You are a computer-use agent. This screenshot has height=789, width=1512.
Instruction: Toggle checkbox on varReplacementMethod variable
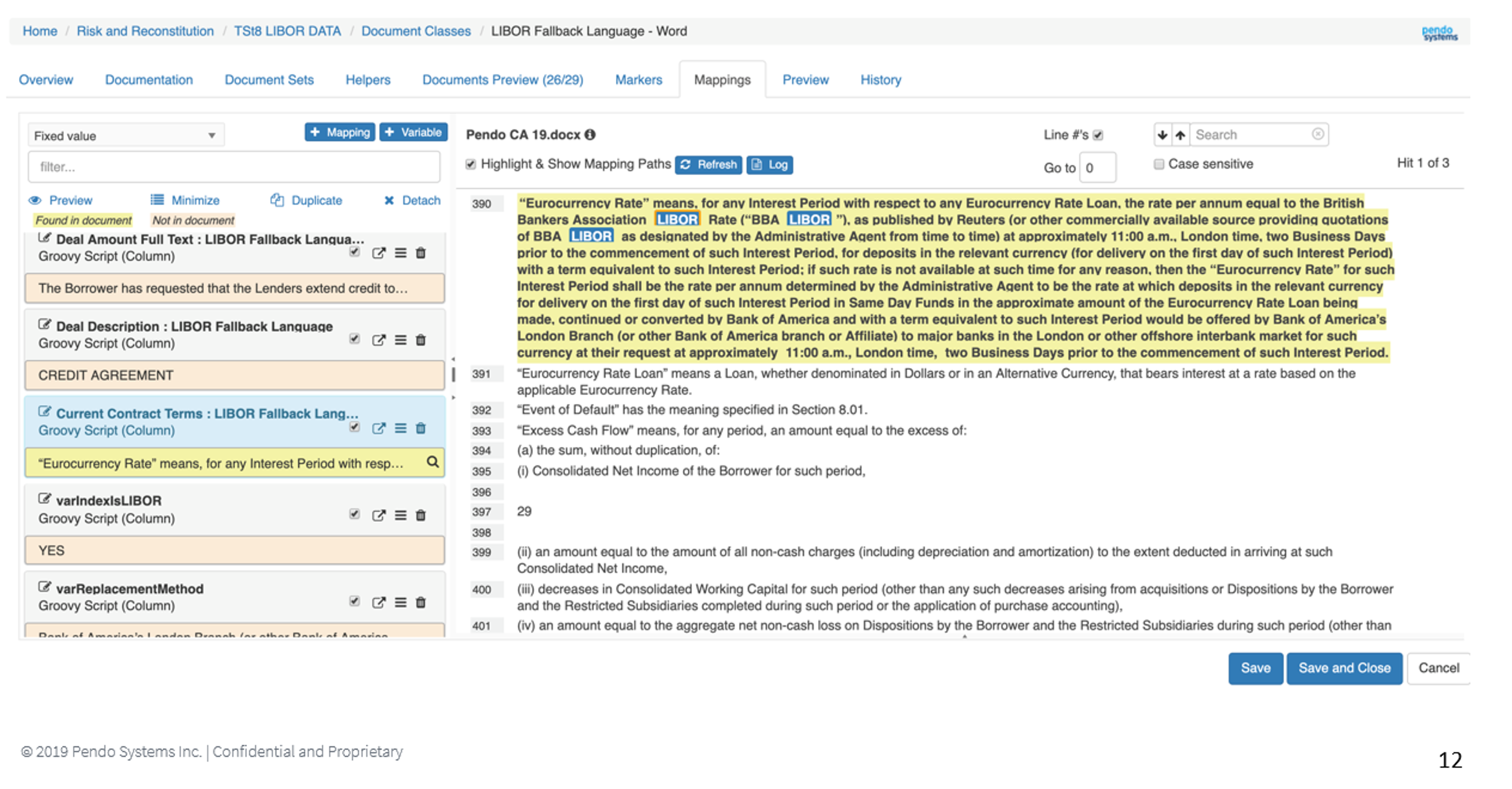354,601
